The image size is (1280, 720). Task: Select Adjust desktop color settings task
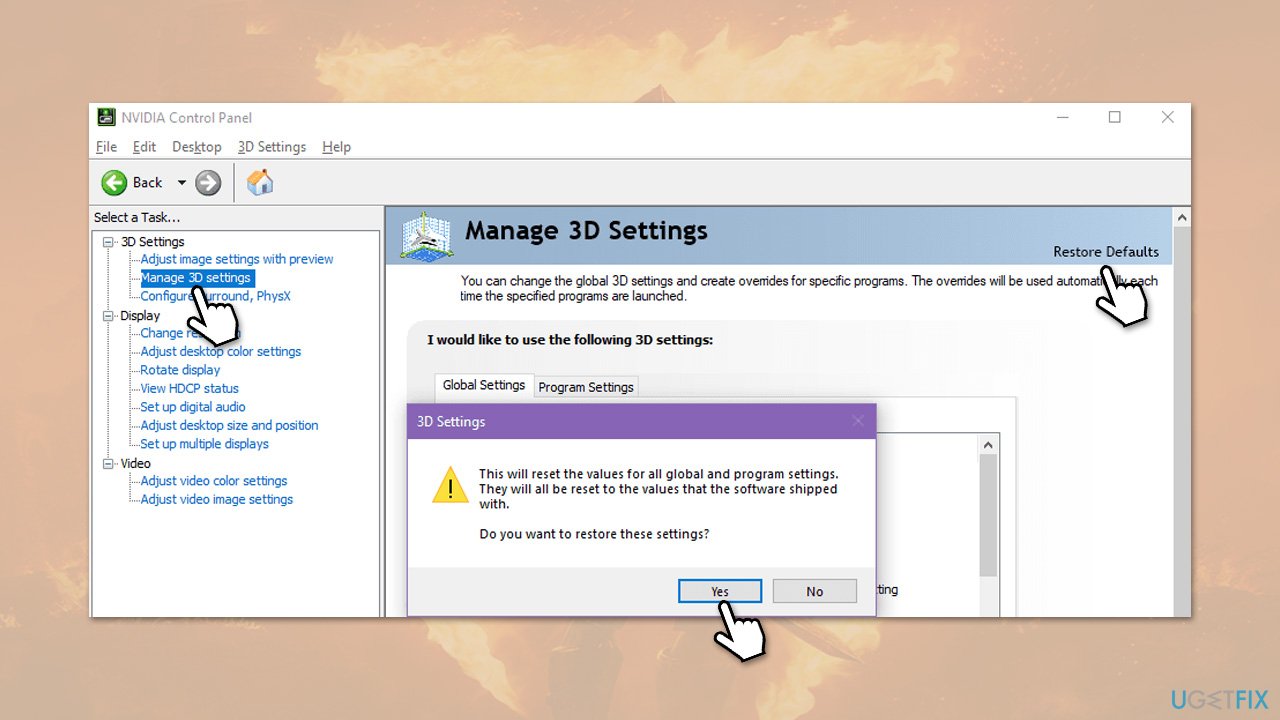220,352
